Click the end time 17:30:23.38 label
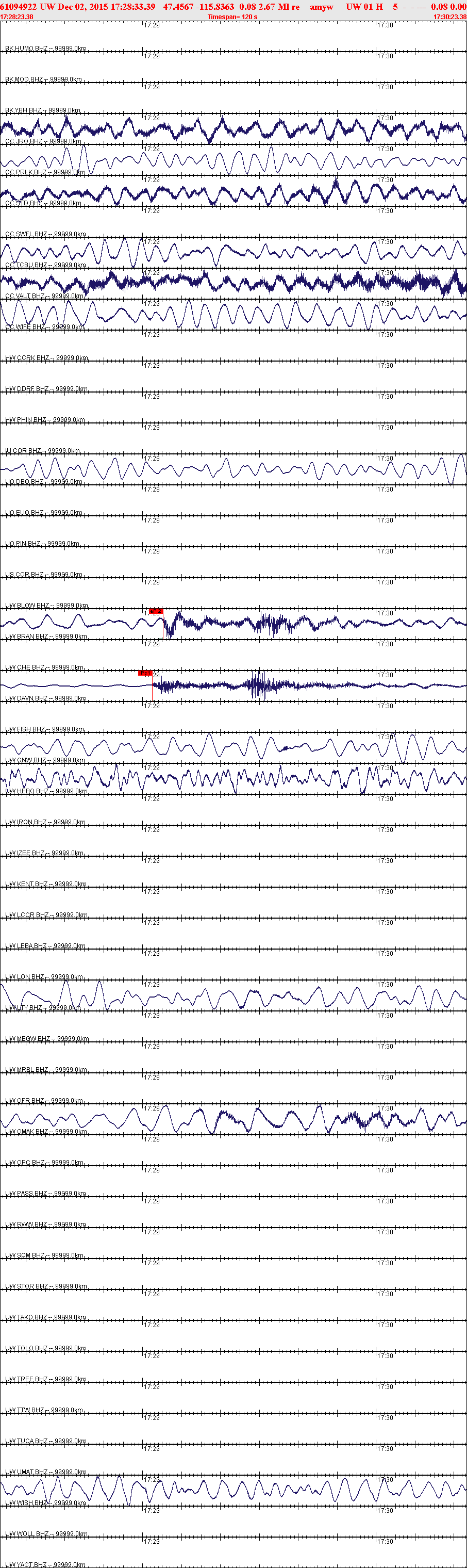The height and width of the screenshot is (1568, 467). tap(450, 17)
